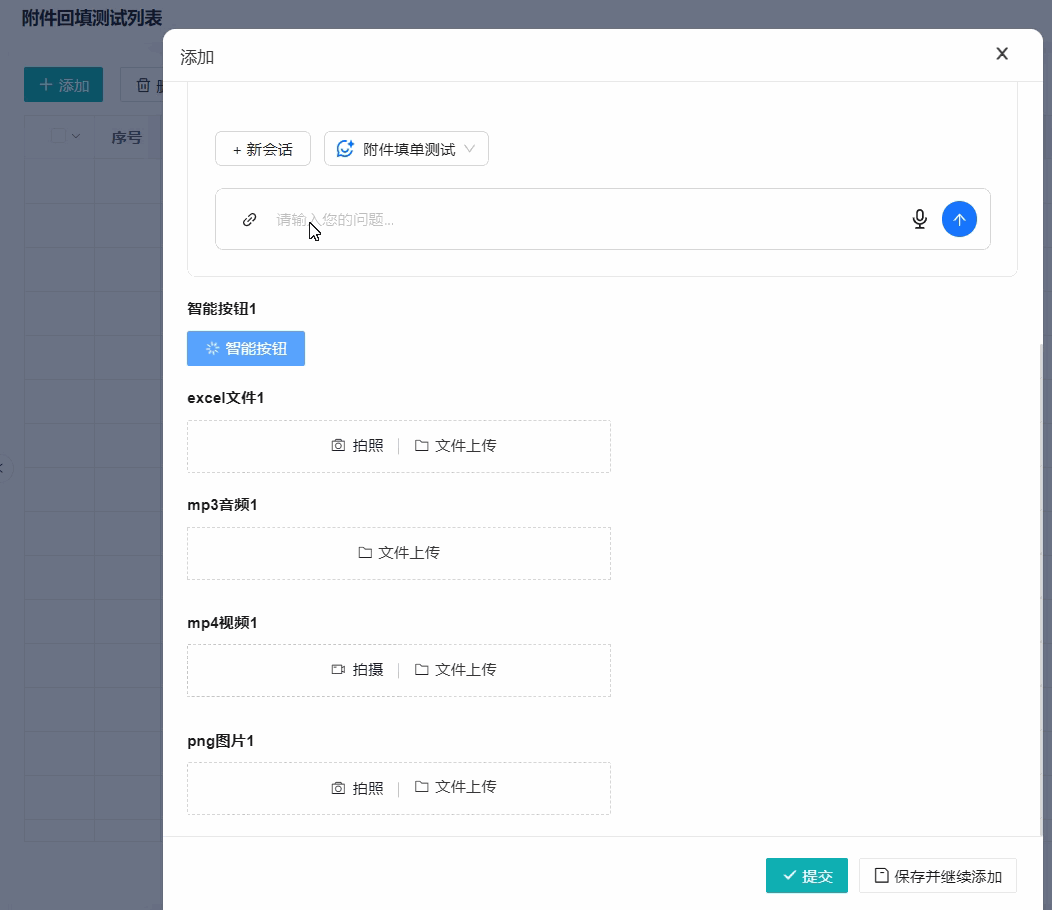Image resolution: width=1052 pixels, height=910 pixels.
Task: Click 文件上传 under excel文件1
Action: (x=456, y=446)
